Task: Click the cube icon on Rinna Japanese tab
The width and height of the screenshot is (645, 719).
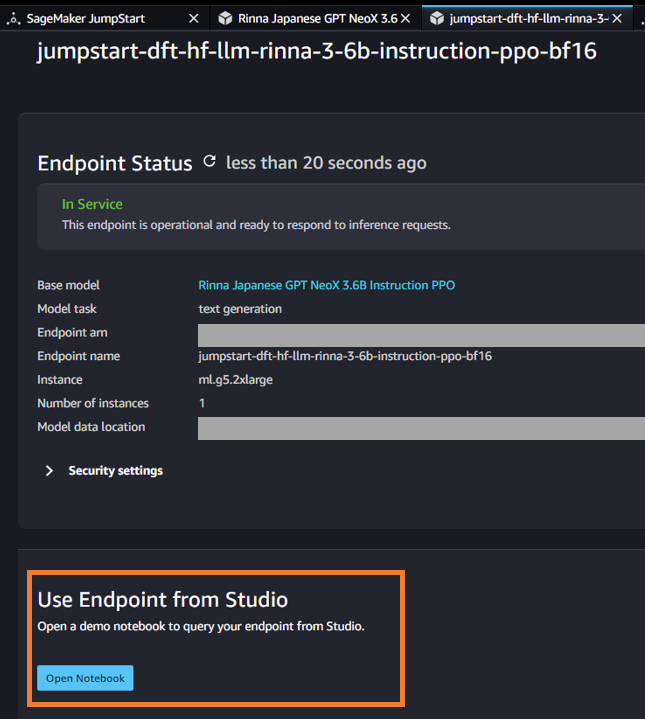Action: coord(225,18)
